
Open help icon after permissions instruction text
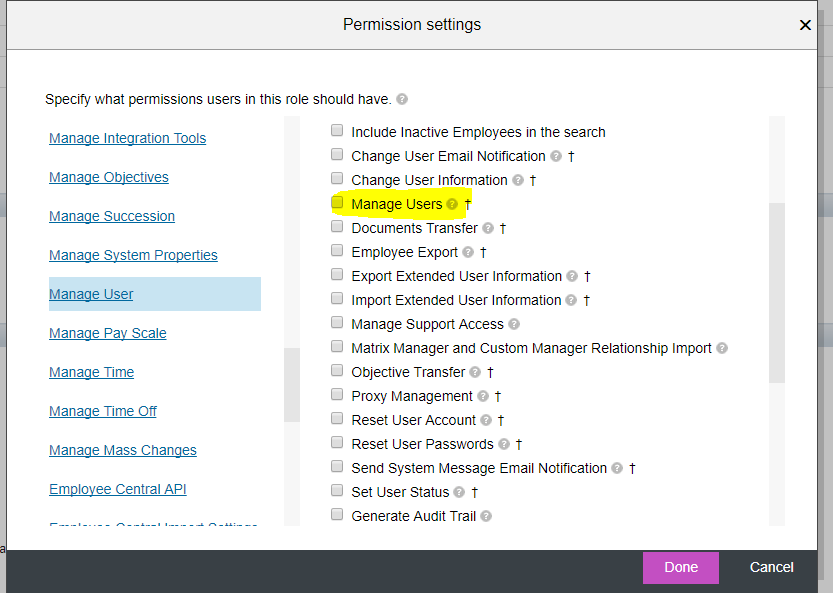402,99
